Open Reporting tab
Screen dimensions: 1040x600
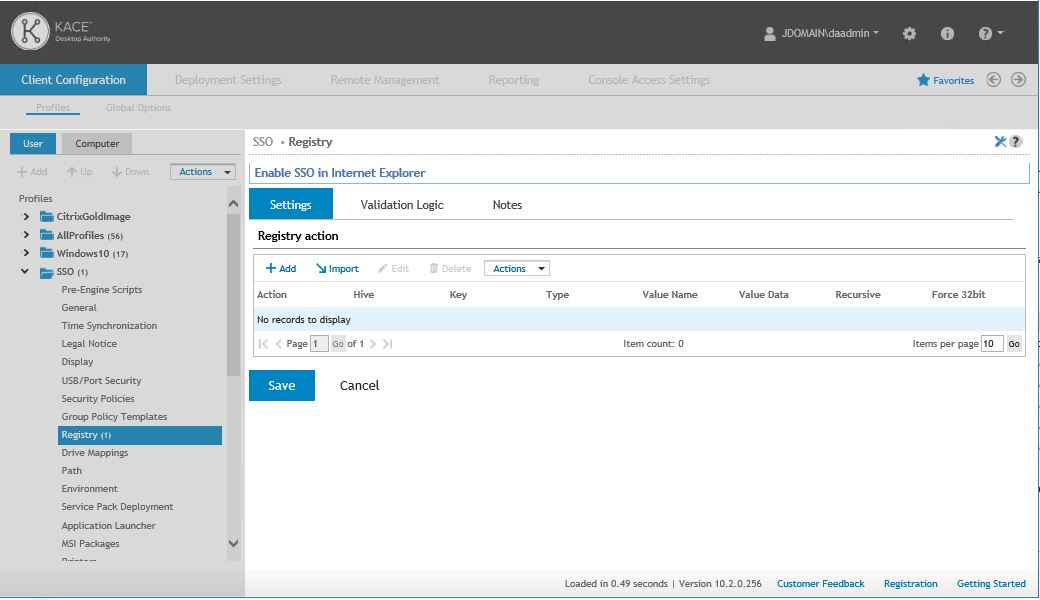(514, 80)
